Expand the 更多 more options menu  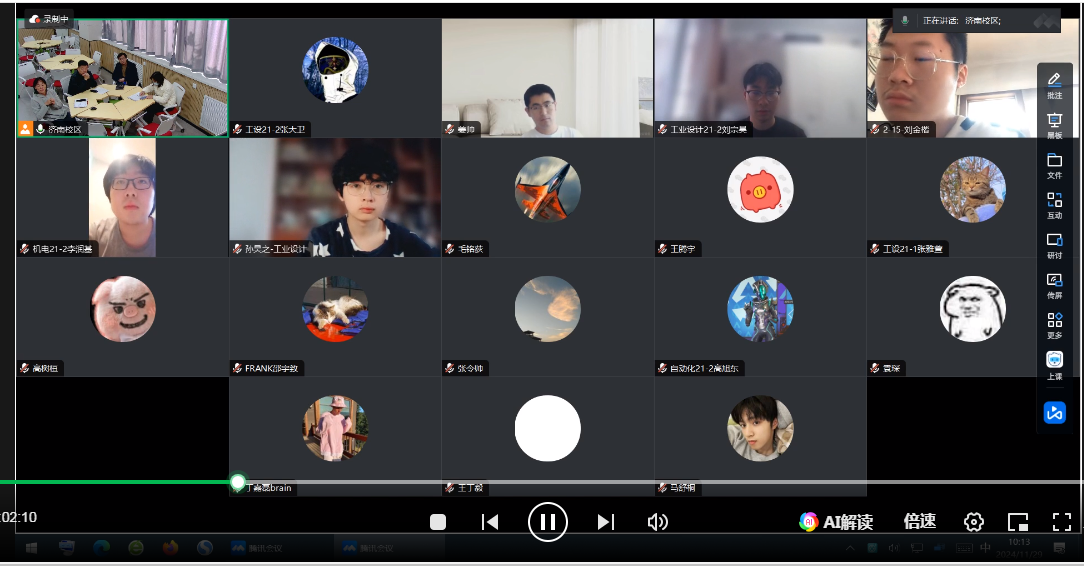coord(1054,324)
